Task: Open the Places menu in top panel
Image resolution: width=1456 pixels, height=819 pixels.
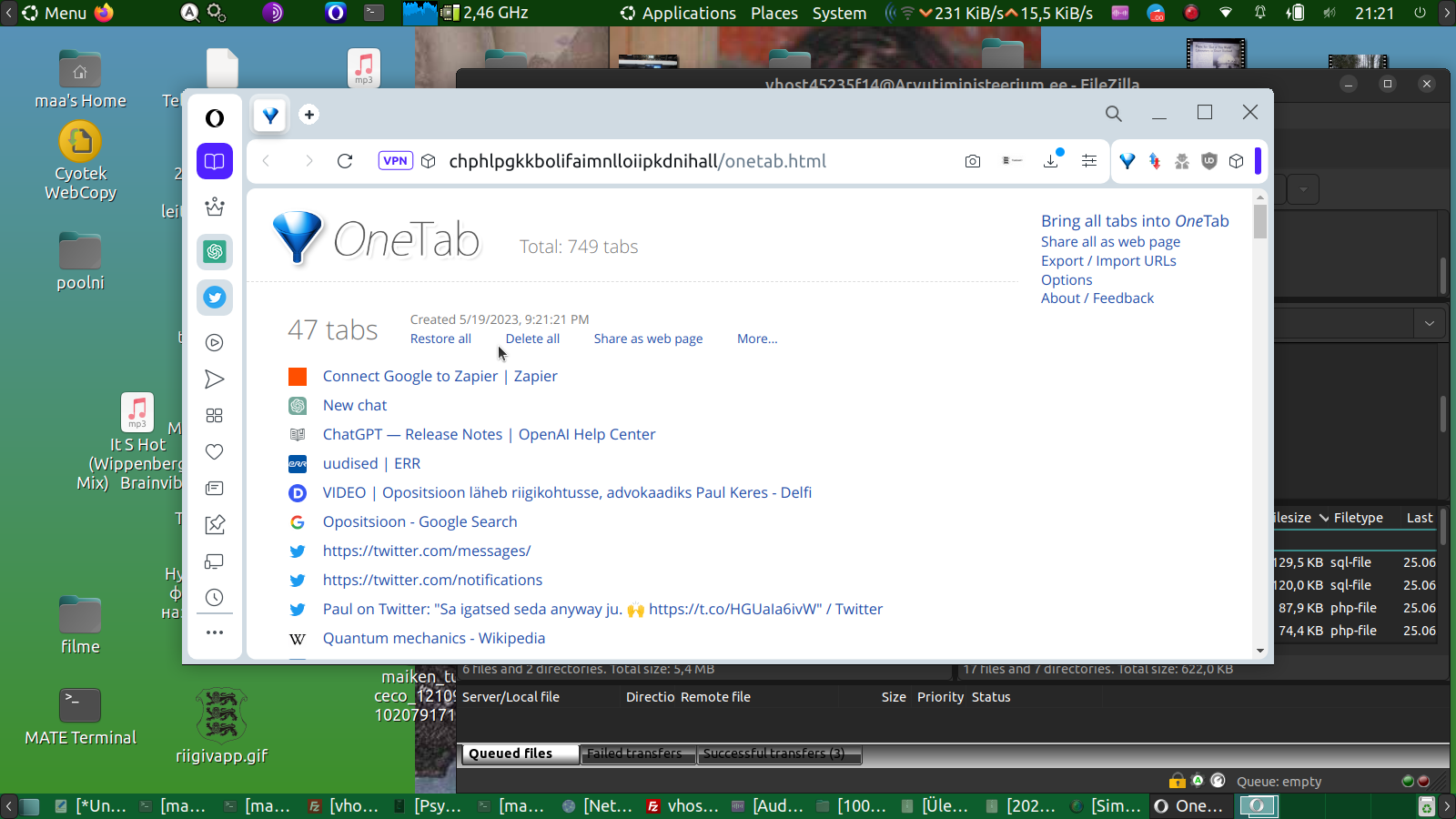Action: 774,13
